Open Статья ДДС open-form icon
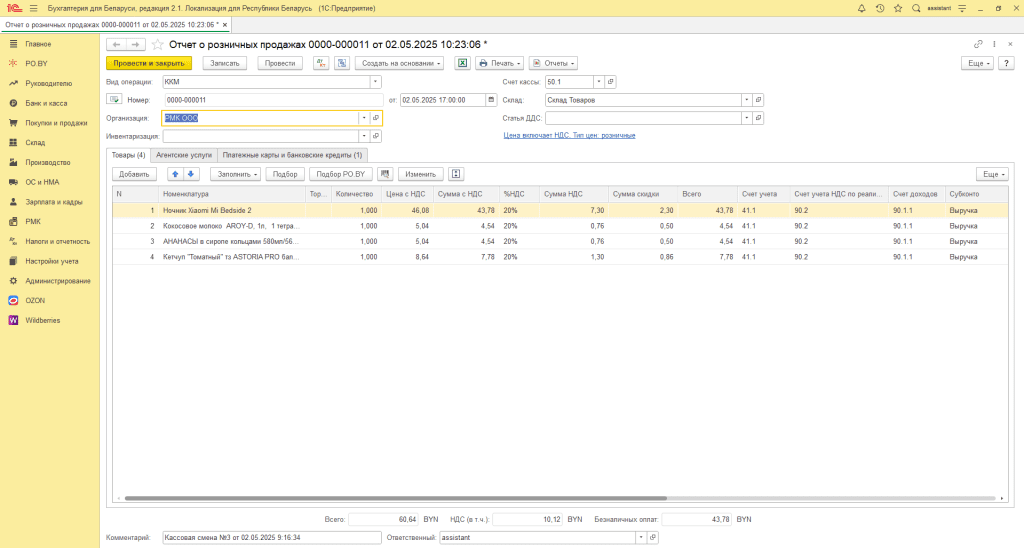Image resolution: width=1024 pixels, height=548 pixels. (x=758, y=118)
